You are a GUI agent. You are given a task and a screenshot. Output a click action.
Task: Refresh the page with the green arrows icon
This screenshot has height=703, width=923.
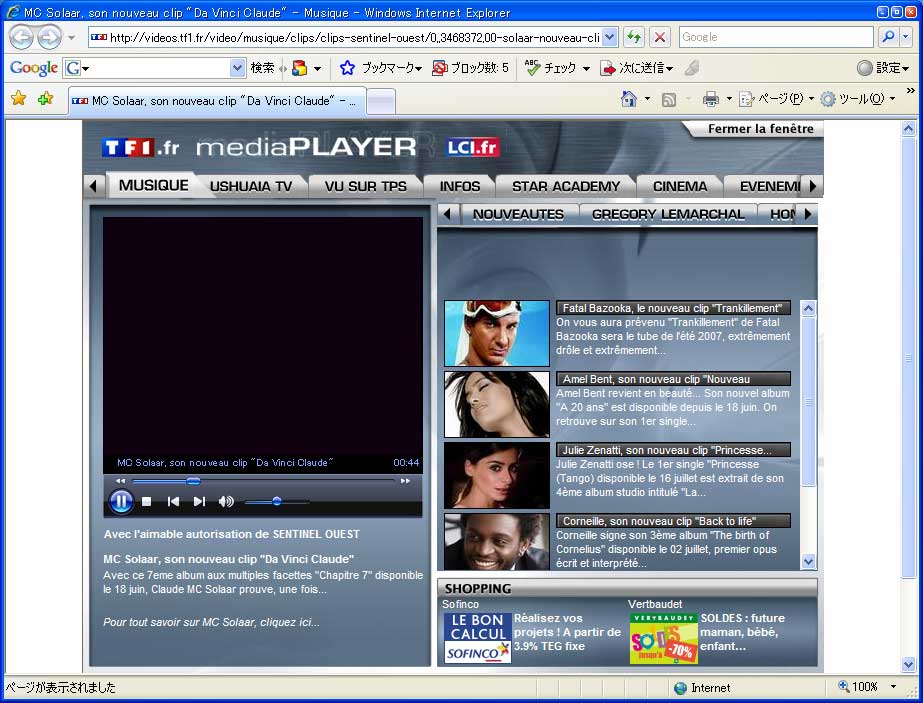pos(634,37)
